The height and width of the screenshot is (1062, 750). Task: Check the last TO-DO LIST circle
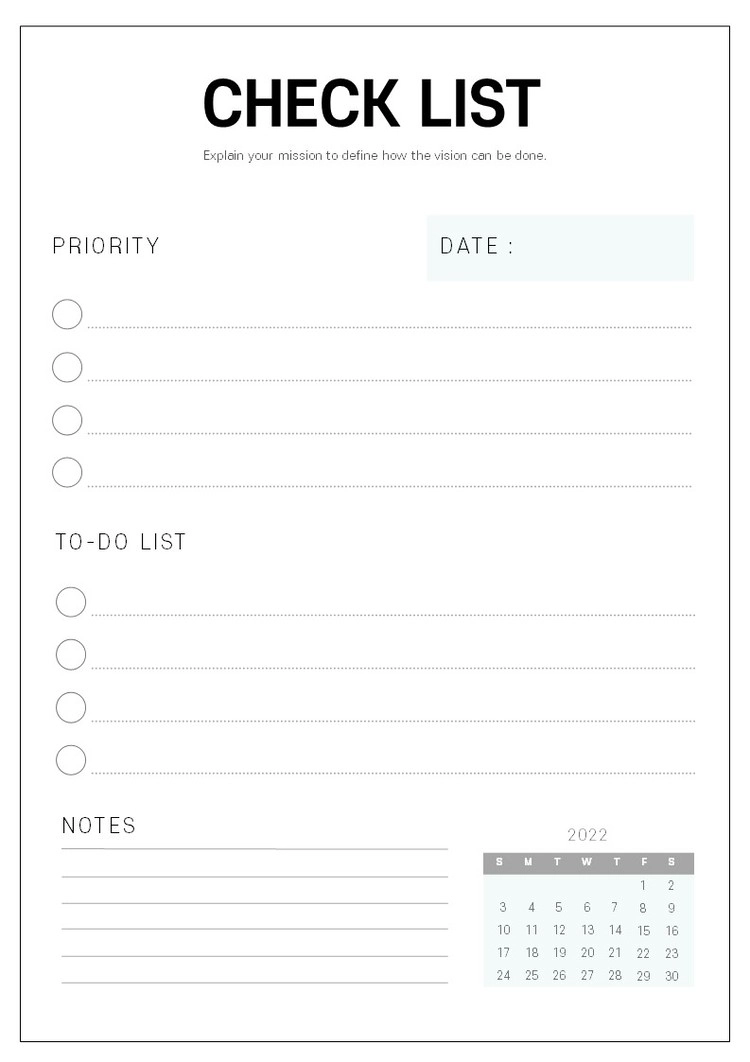tap(71, 760)
